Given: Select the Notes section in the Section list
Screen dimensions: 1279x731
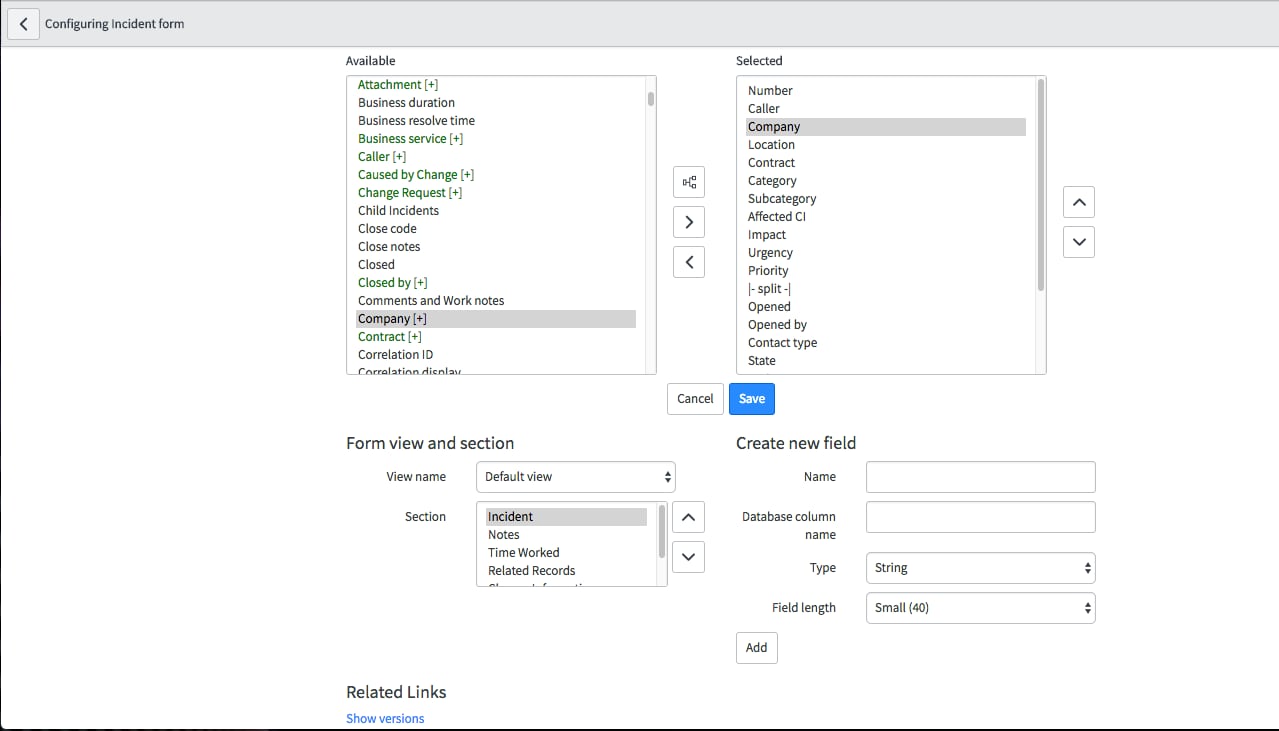Looking at the screenshot, I should (x=504, y=534).
